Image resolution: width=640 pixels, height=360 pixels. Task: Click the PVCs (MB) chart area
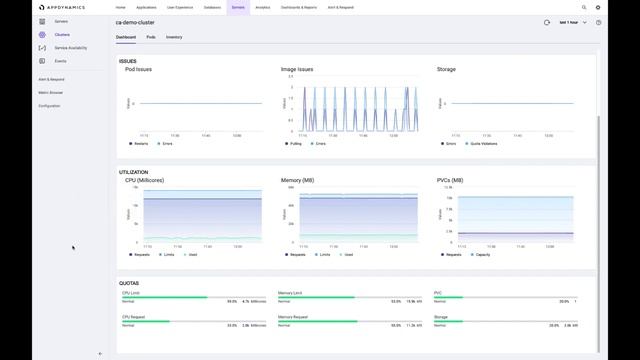point(515,216)
